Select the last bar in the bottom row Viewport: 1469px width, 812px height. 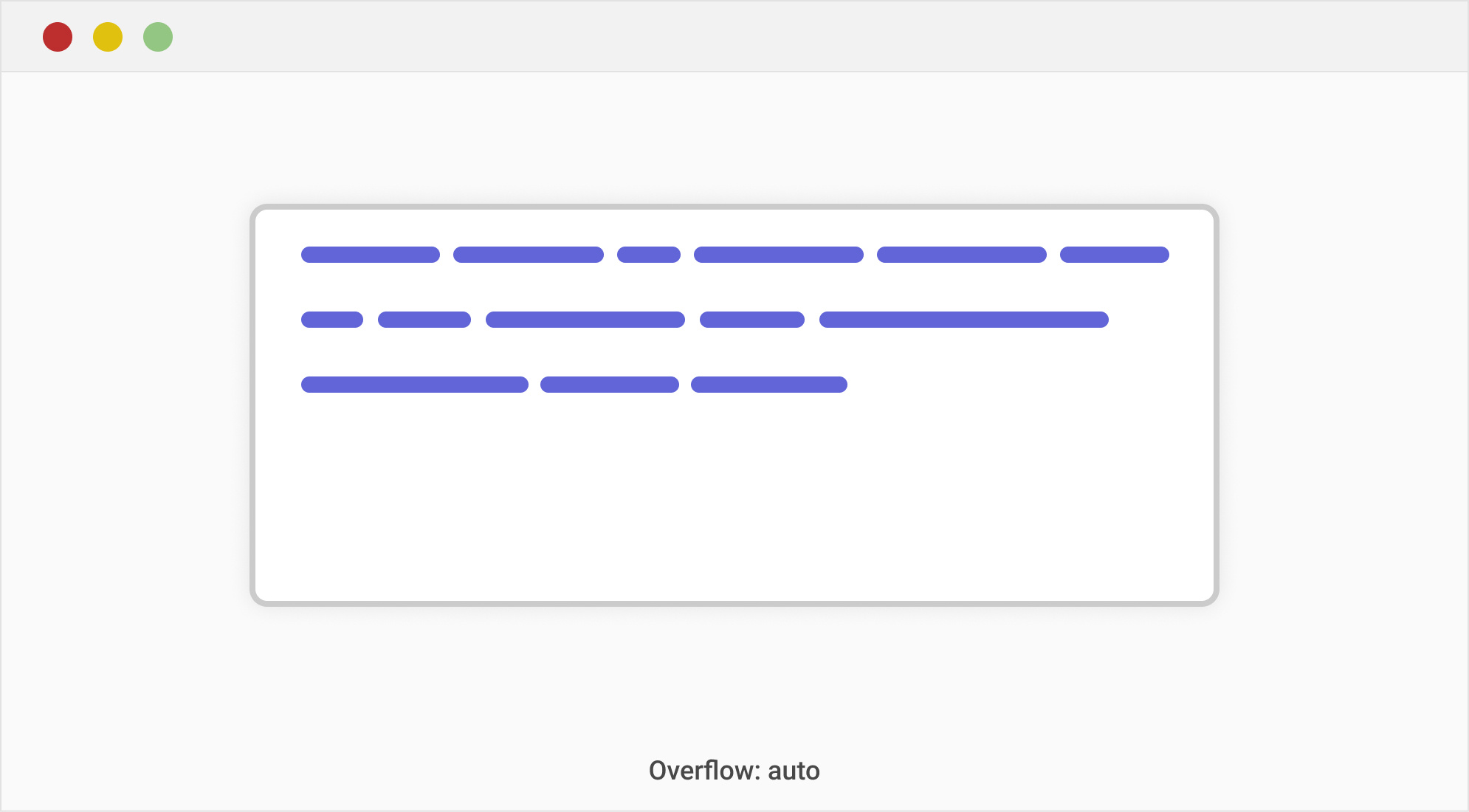point(768,385)
